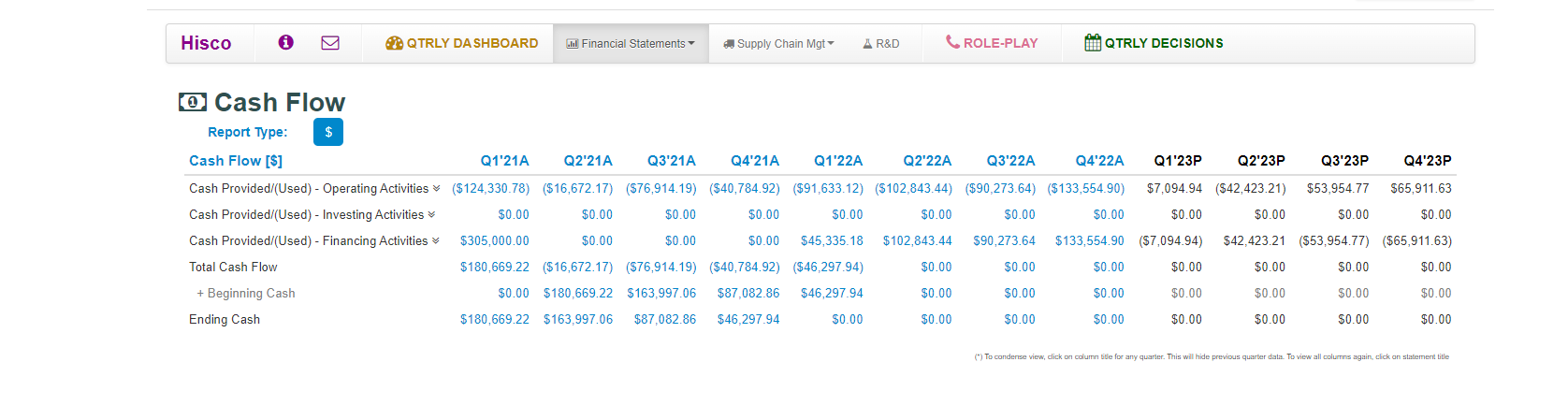Expand the Financing Activities row
Viewport: 1568px width, 420px height.
(436, 240)
